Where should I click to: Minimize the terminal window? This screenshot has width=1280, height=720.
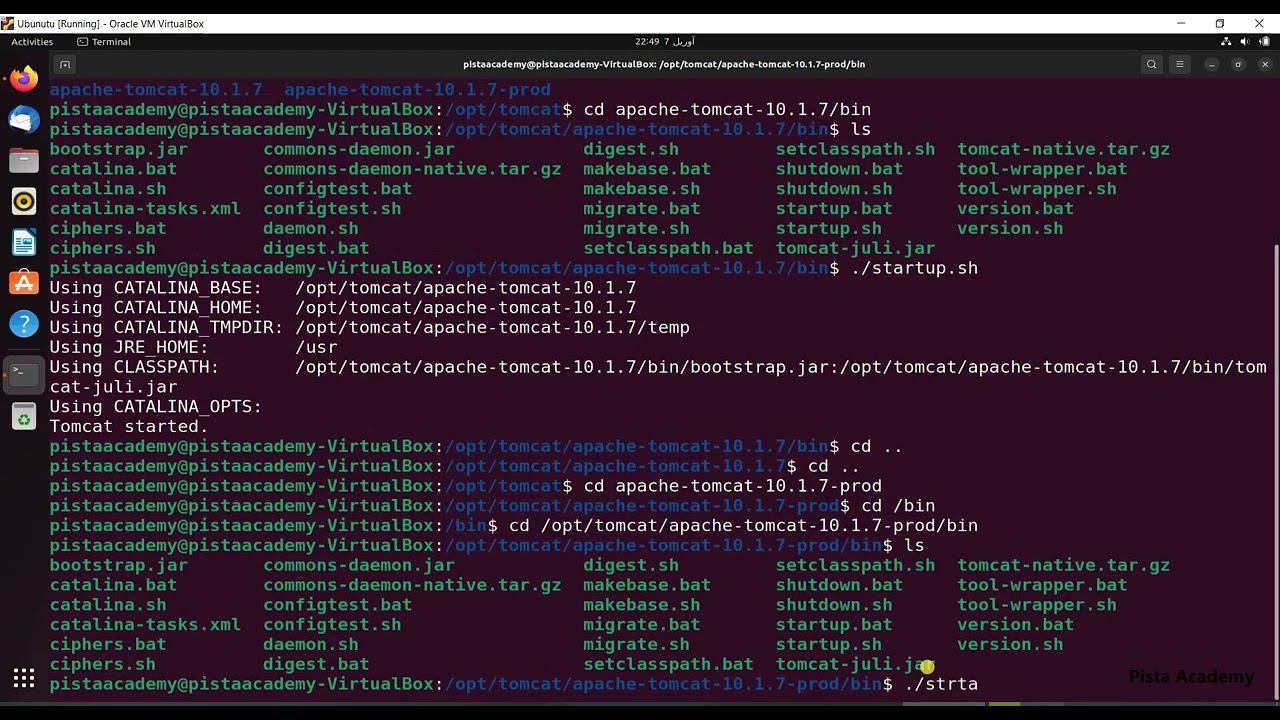point(1212,64)
